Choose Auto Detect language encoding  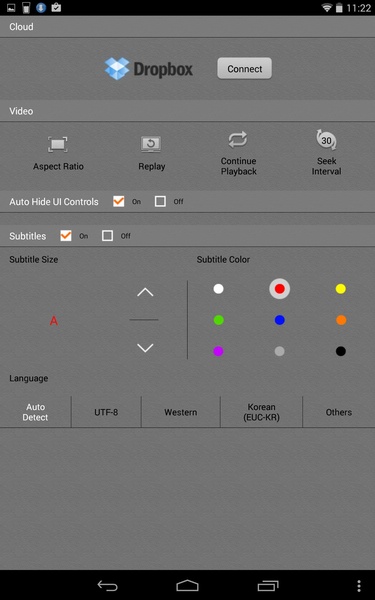[x=35, y=412]
